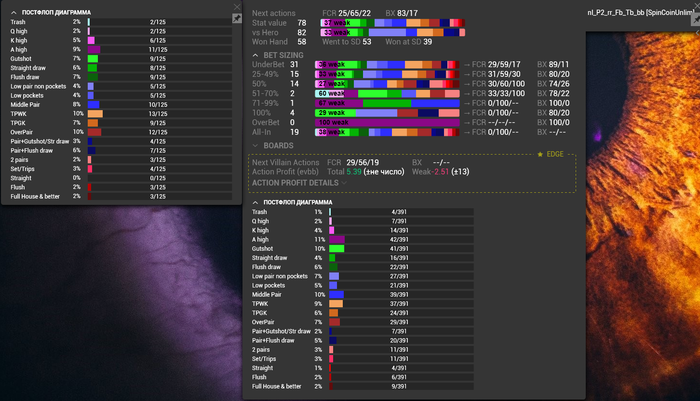Click the Won at SD 39 stat
The height and width of the screenshot is (401, 700).
point(408,42)
